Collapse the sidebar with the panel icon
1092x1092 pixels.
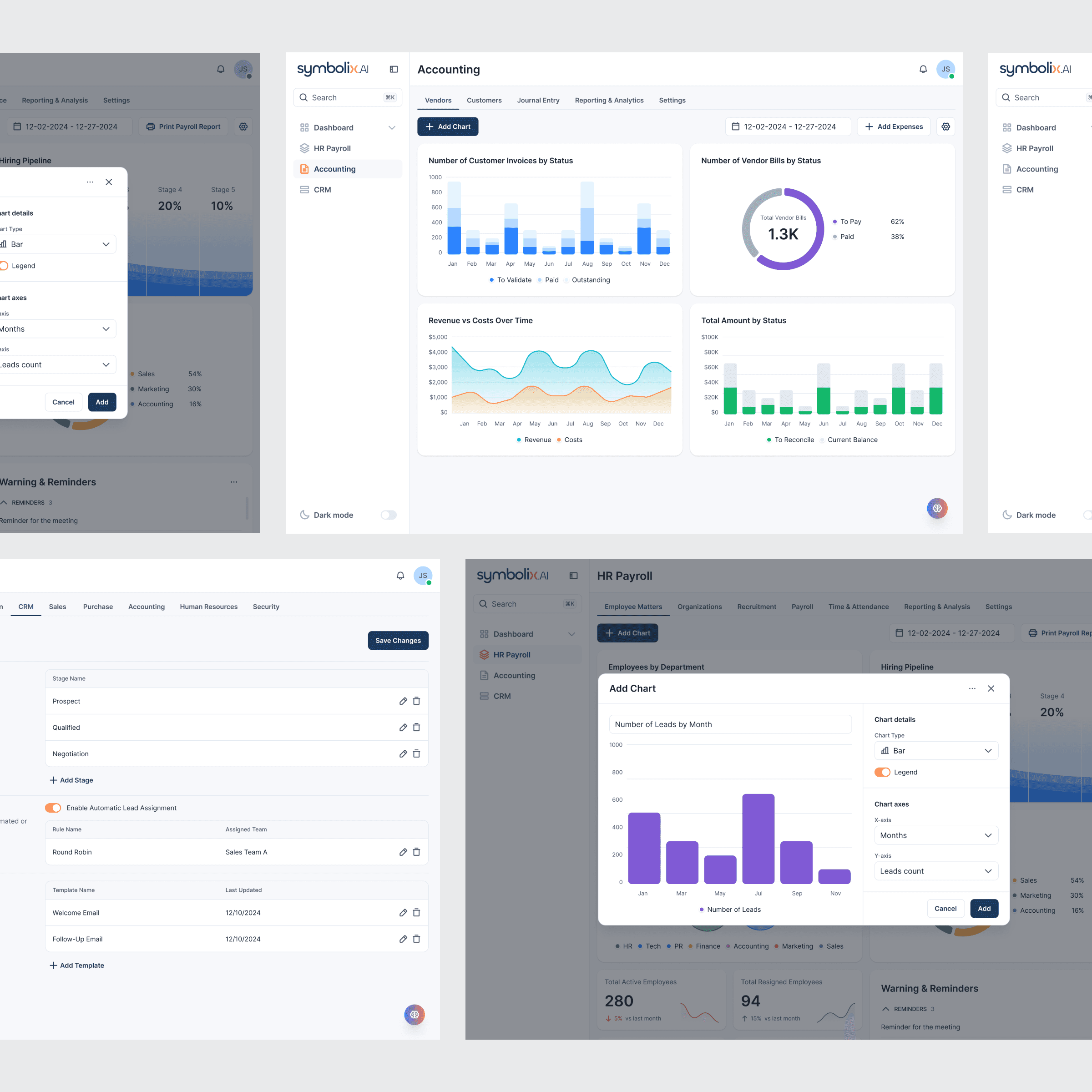click(x=394, y=69)
